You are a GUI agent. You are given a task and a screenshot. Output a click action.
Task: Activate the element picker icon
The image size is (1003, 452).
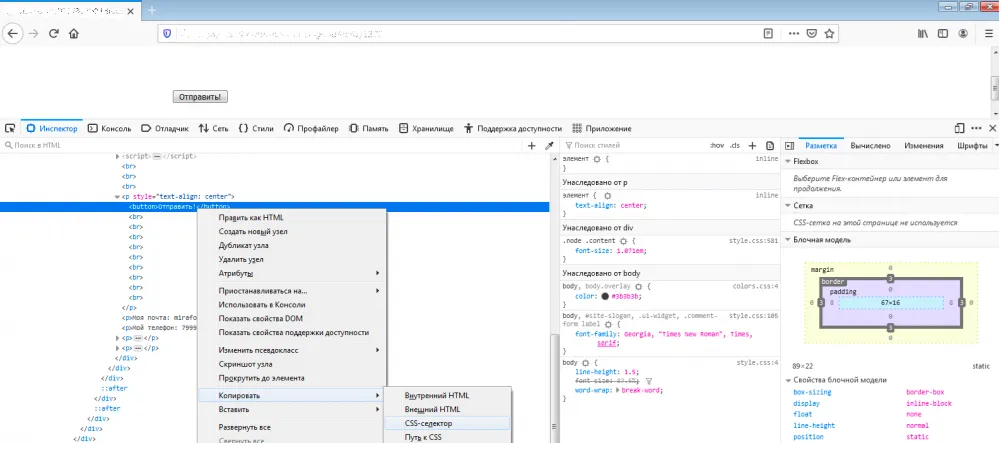10,129
